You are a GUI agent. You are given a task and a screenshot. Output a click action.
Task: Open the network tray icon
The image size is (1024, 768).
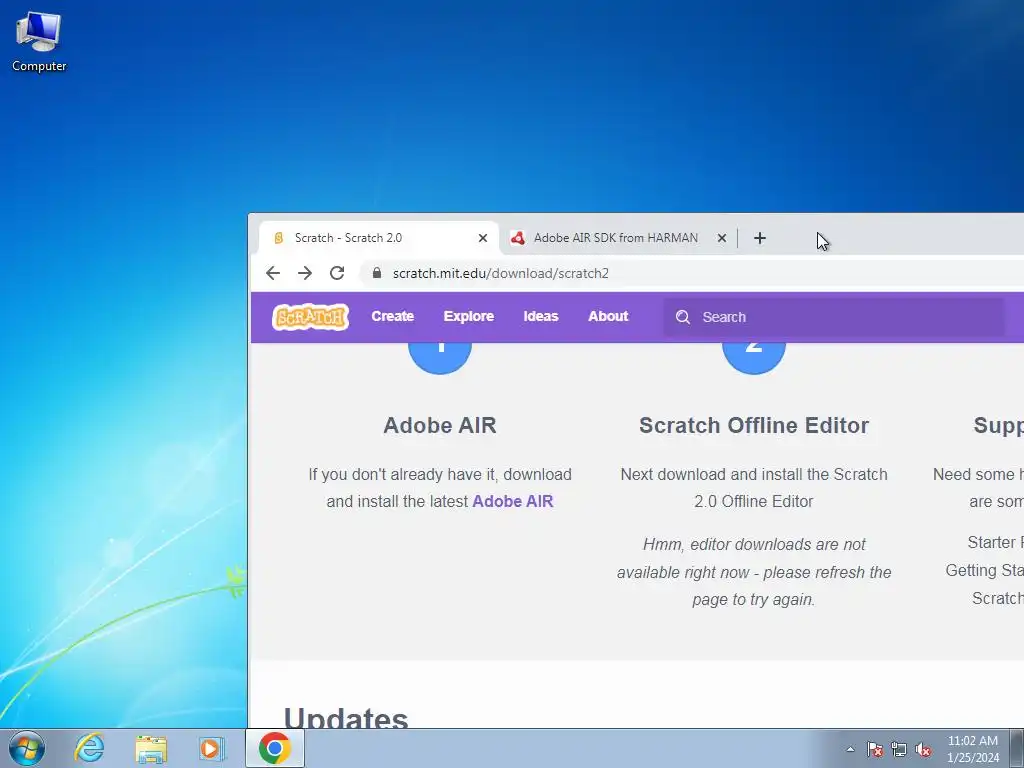pyautogui.click(x=899, y=749)
